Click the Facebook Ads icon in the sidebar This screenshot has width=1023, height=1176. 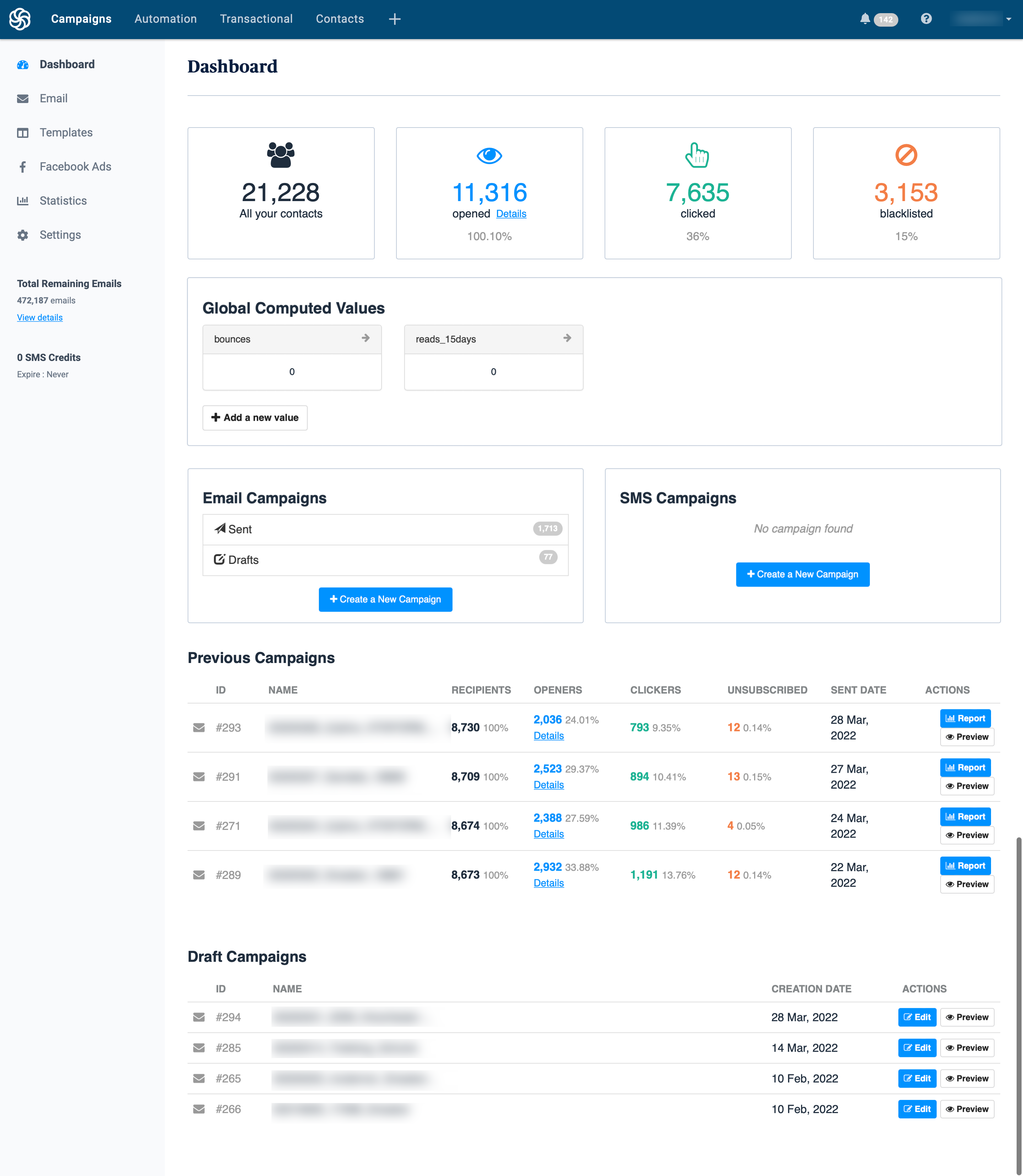point(22,166)
